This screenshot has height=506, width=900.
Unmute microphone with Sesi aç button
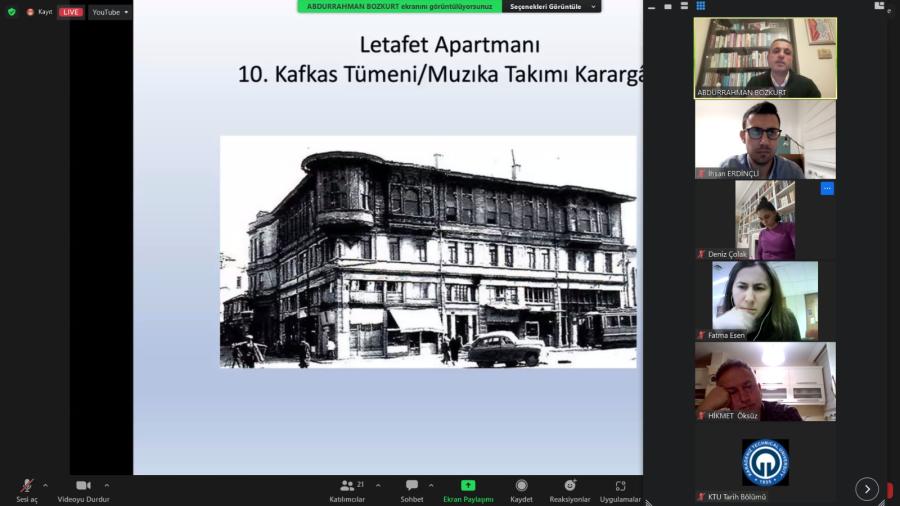26,491
